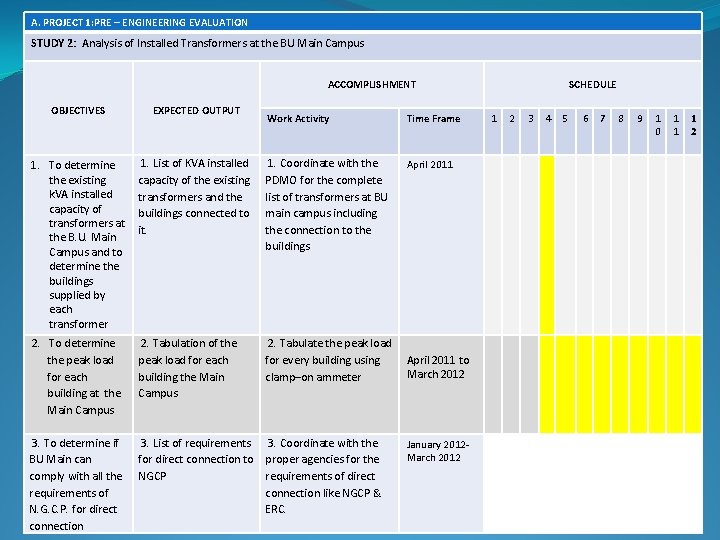Screen dimensions: 720x540
Task: Click schedule month header 11
Action: 675,131
